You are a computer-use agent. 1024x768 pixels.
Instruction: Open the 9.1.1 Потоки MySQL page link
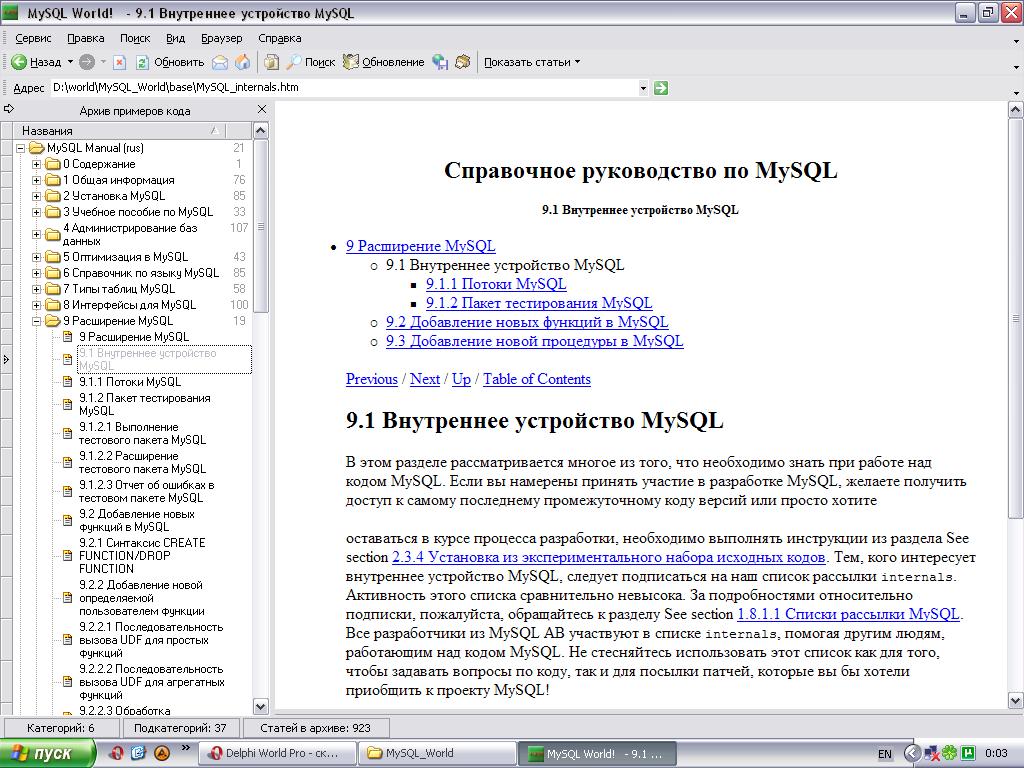496,284
